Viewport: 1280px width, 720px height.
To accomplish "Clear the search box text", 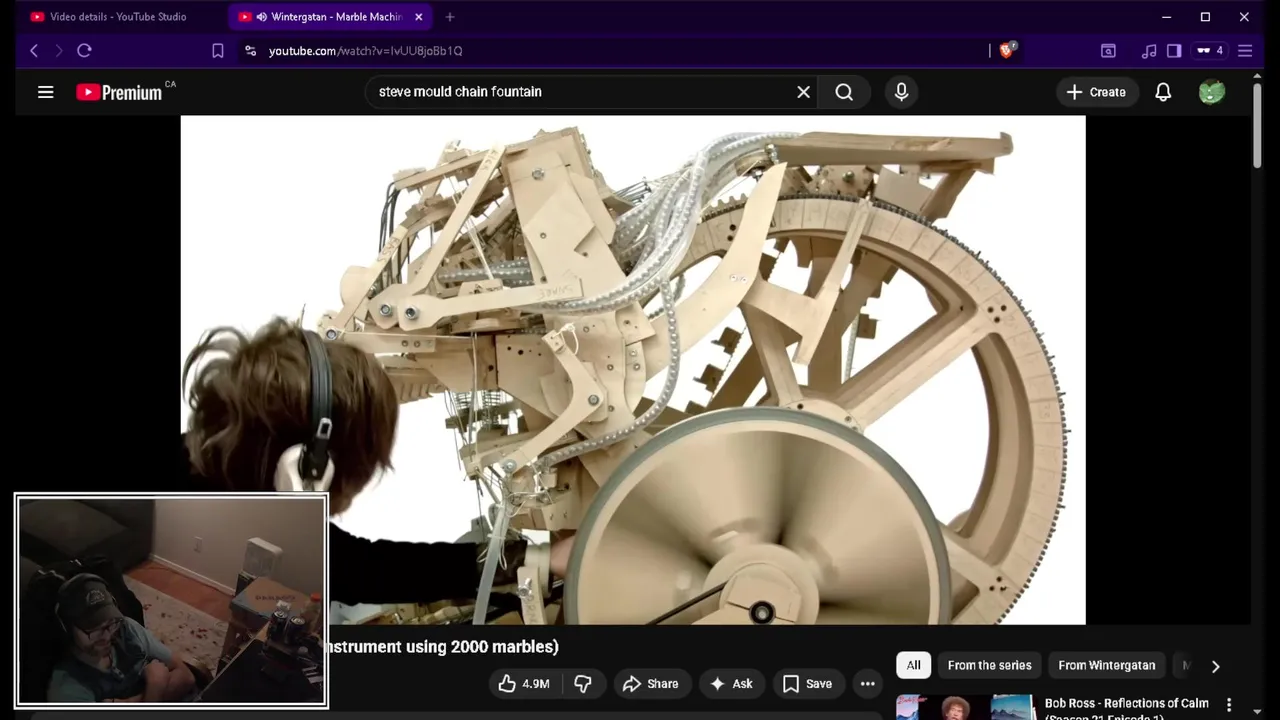I will [803, 92].
